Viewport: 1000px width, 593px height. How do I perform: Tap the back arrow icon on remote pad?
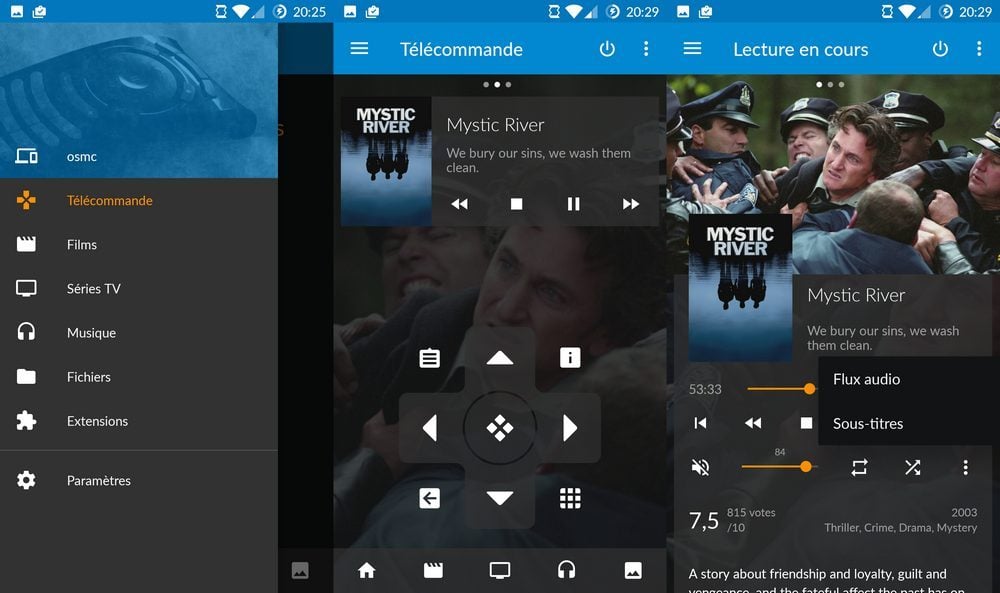coord(429,498)
